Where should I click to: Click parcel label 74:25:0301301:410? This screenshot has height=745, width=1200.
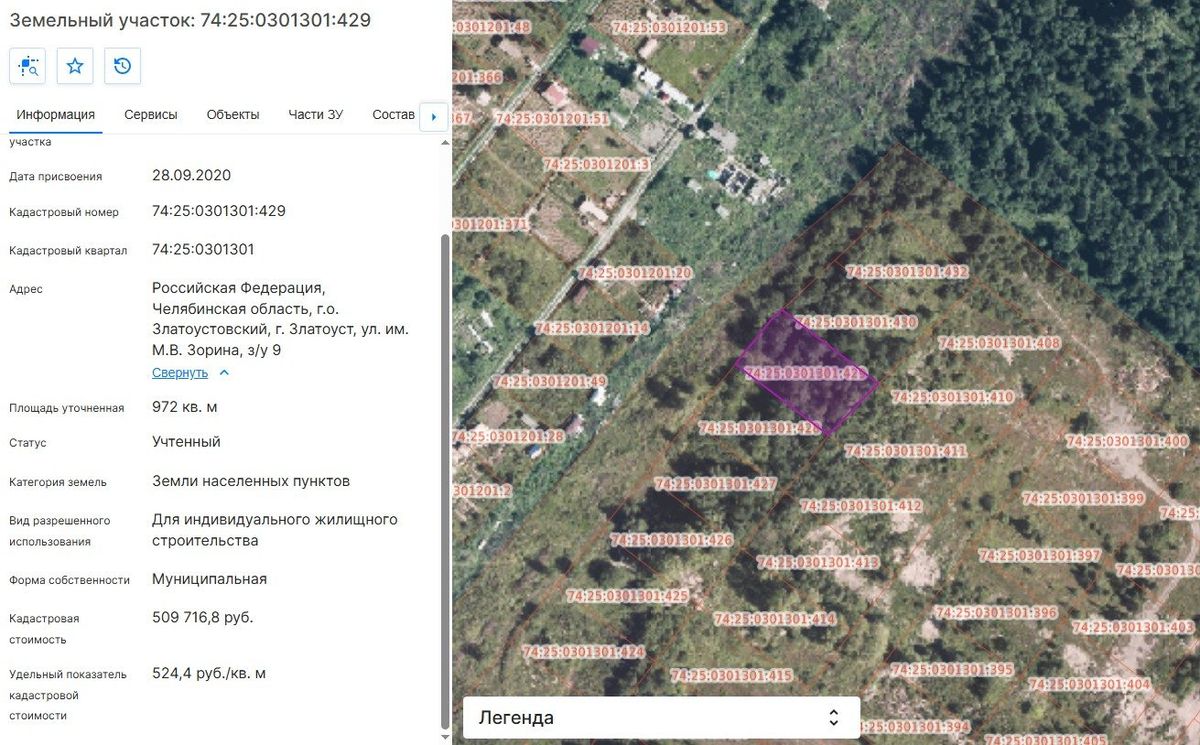tap(952, 397)
